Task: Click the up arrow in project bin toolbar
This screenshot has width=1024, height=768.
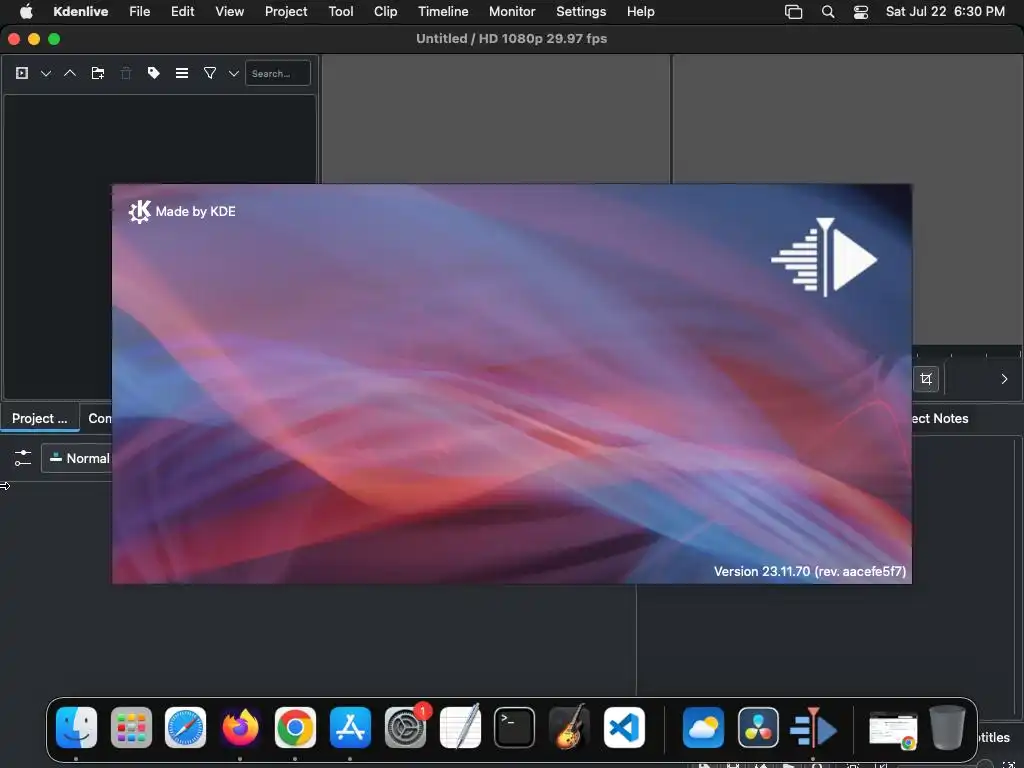Action: point(70,73)
